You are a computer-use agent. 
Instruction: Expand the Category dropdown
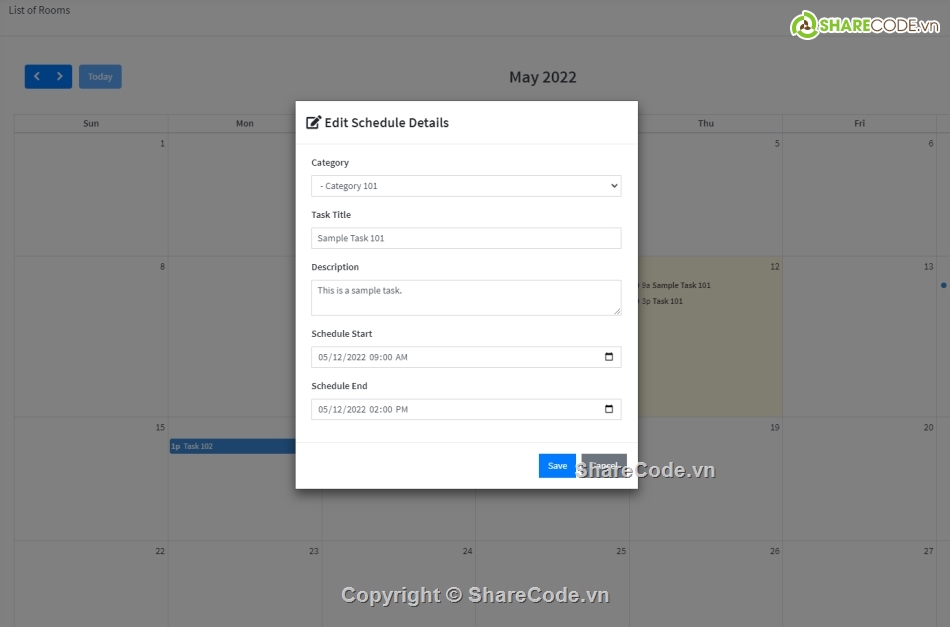coord(466,186)
